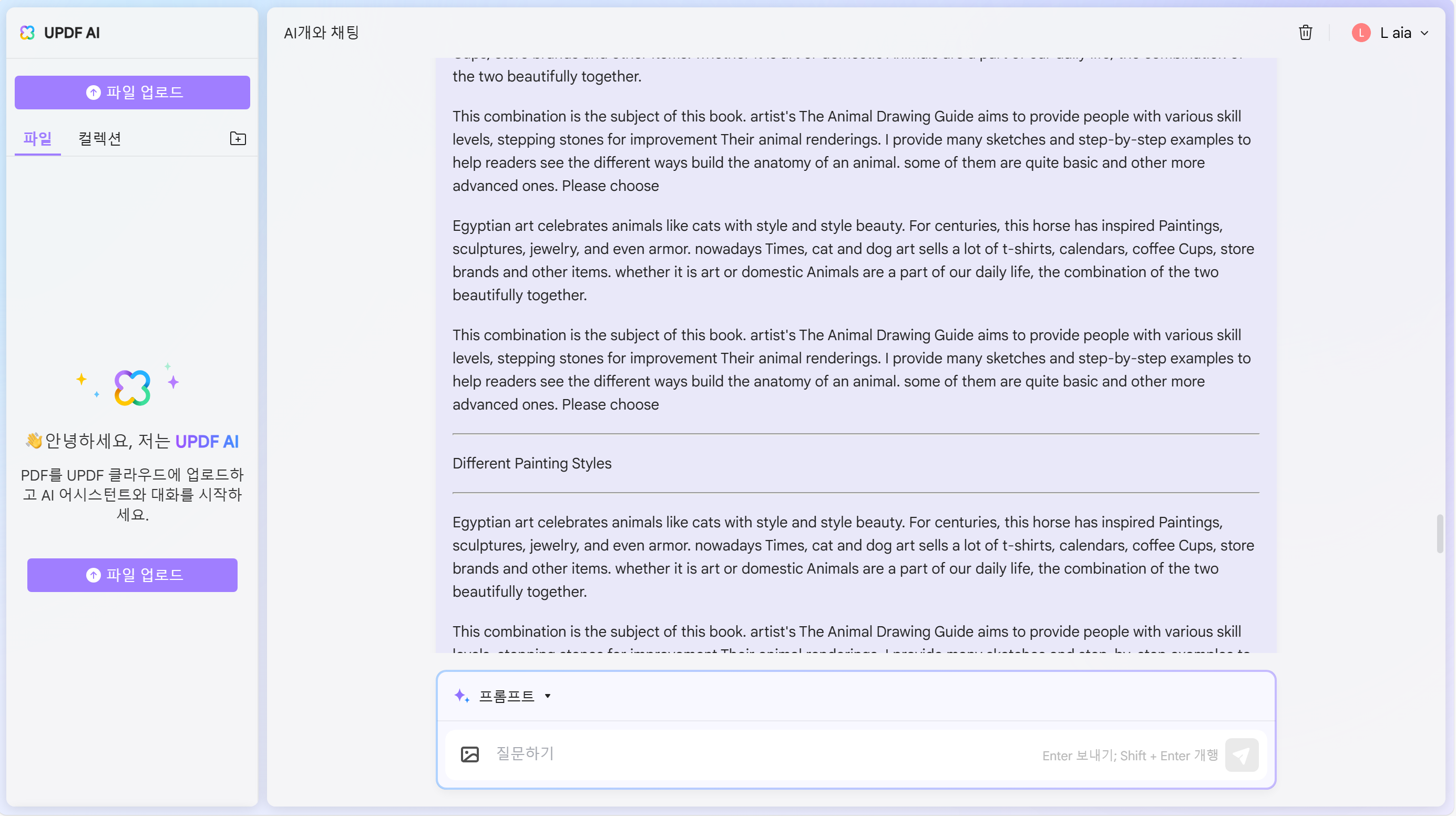Click the large UPDF clover logo in sidebar
This screenshot has width=1456, height=816.
[x=132, y=387]
